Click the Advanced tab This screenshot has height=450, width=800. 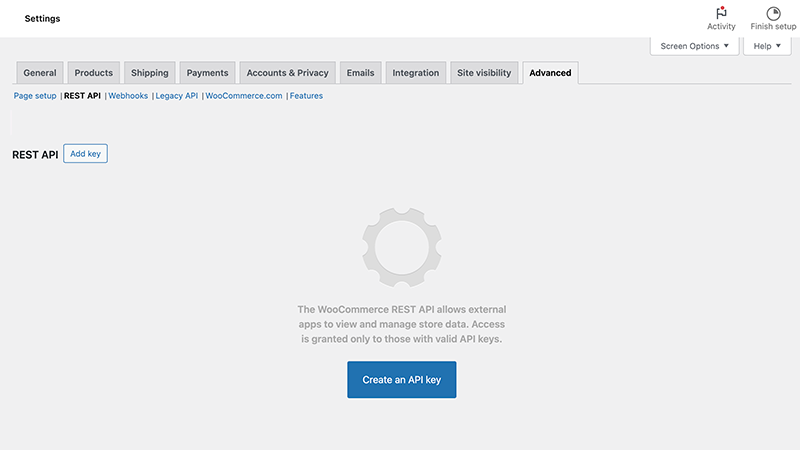pyautogui.click(x=550, y=73)
